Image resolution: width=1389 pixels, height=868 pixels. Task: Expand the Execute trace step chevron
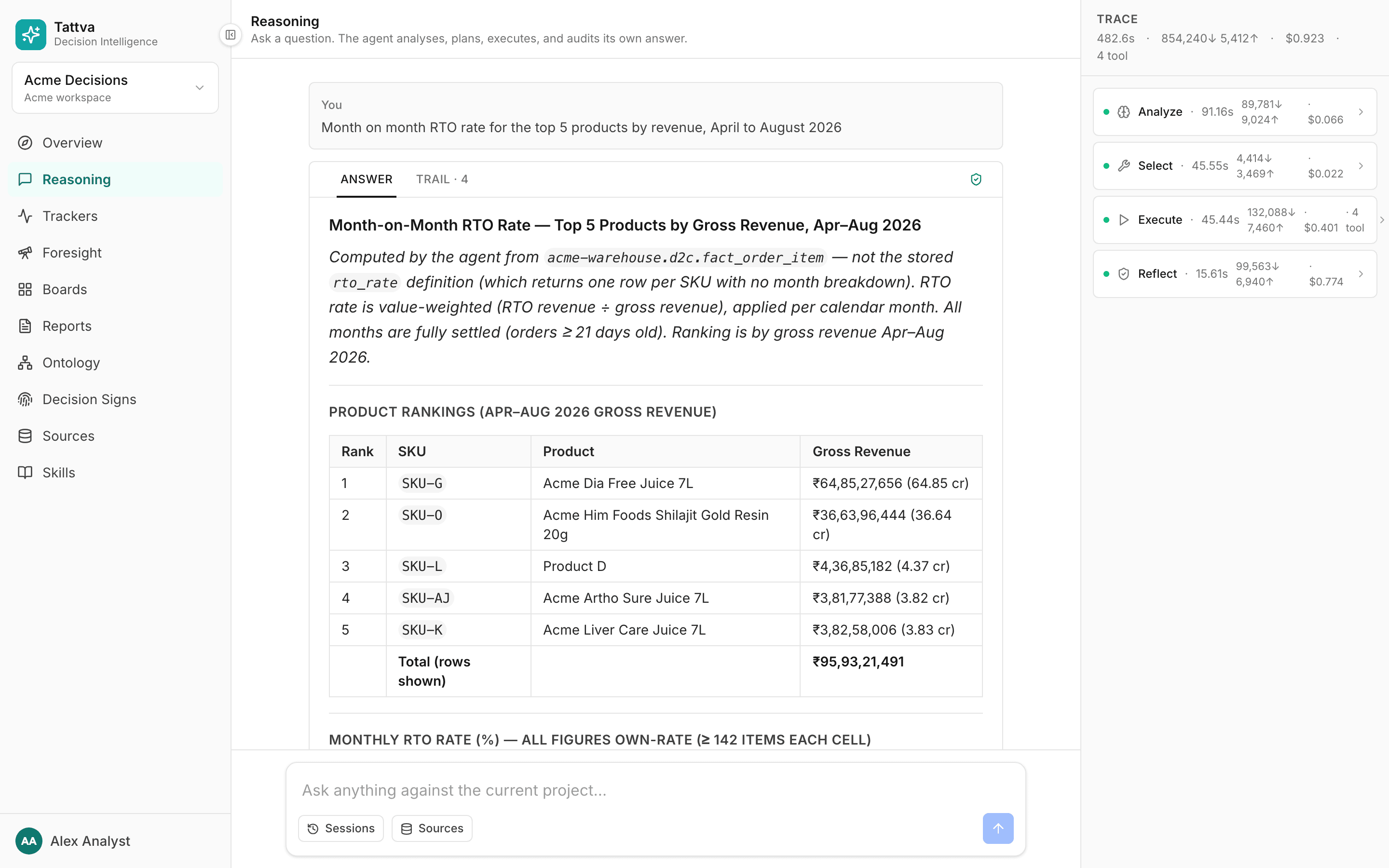(1382, 220)
